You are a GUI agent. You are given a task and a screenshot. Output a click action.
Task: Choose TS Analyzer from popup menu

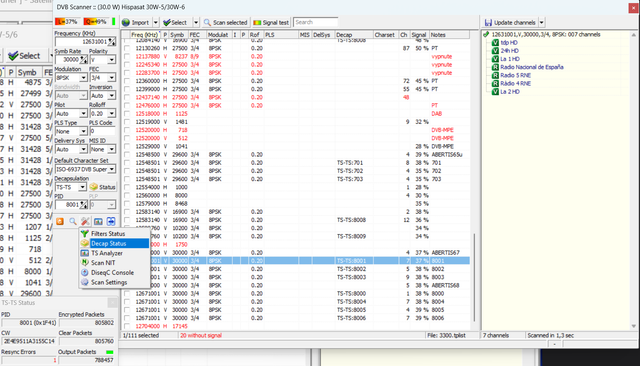point(115,253)
